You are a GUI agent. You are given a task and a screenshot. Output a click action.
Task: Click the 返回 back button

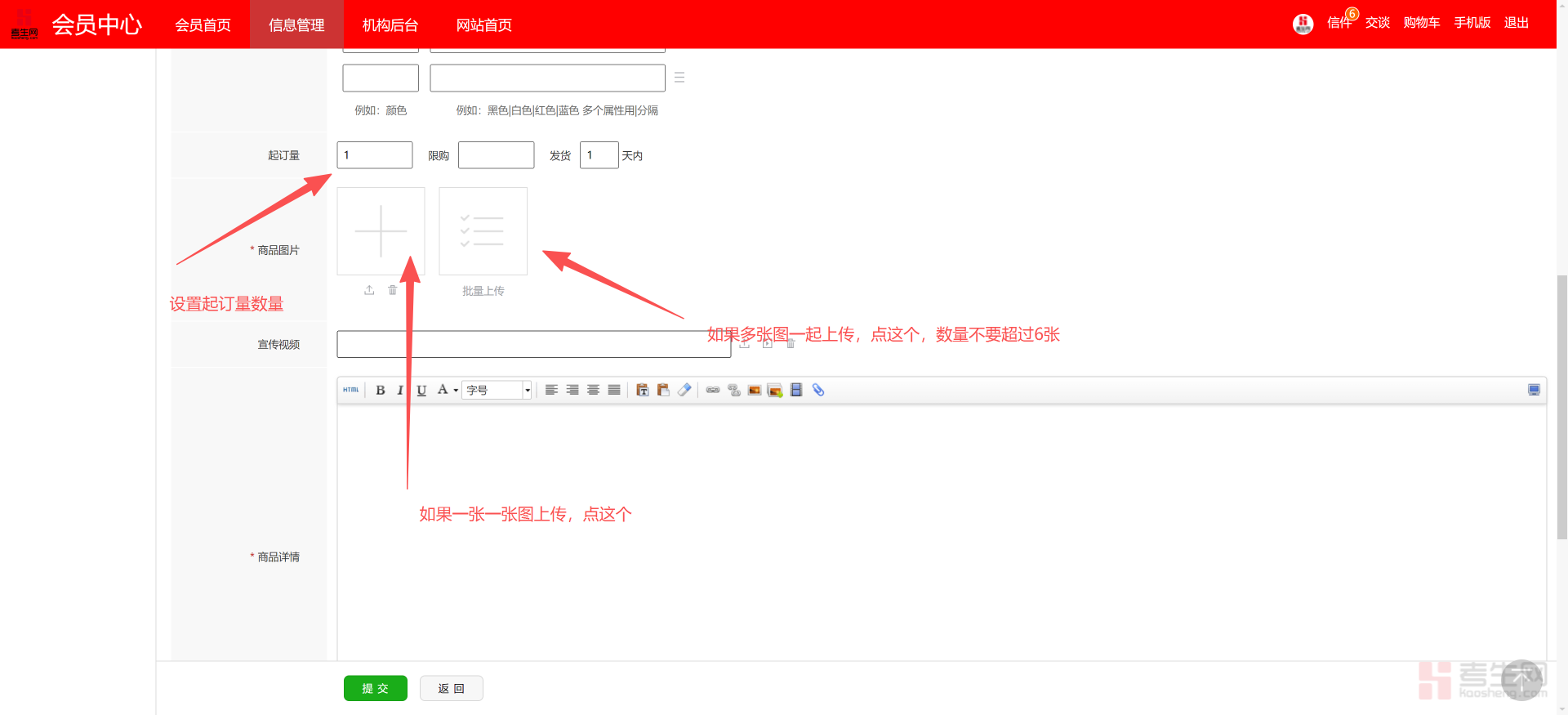click(451, 688)
